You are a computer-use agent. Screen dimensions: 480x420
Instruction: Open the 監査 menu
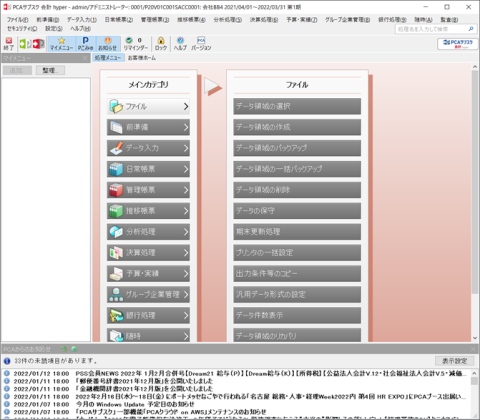point(449,20)
